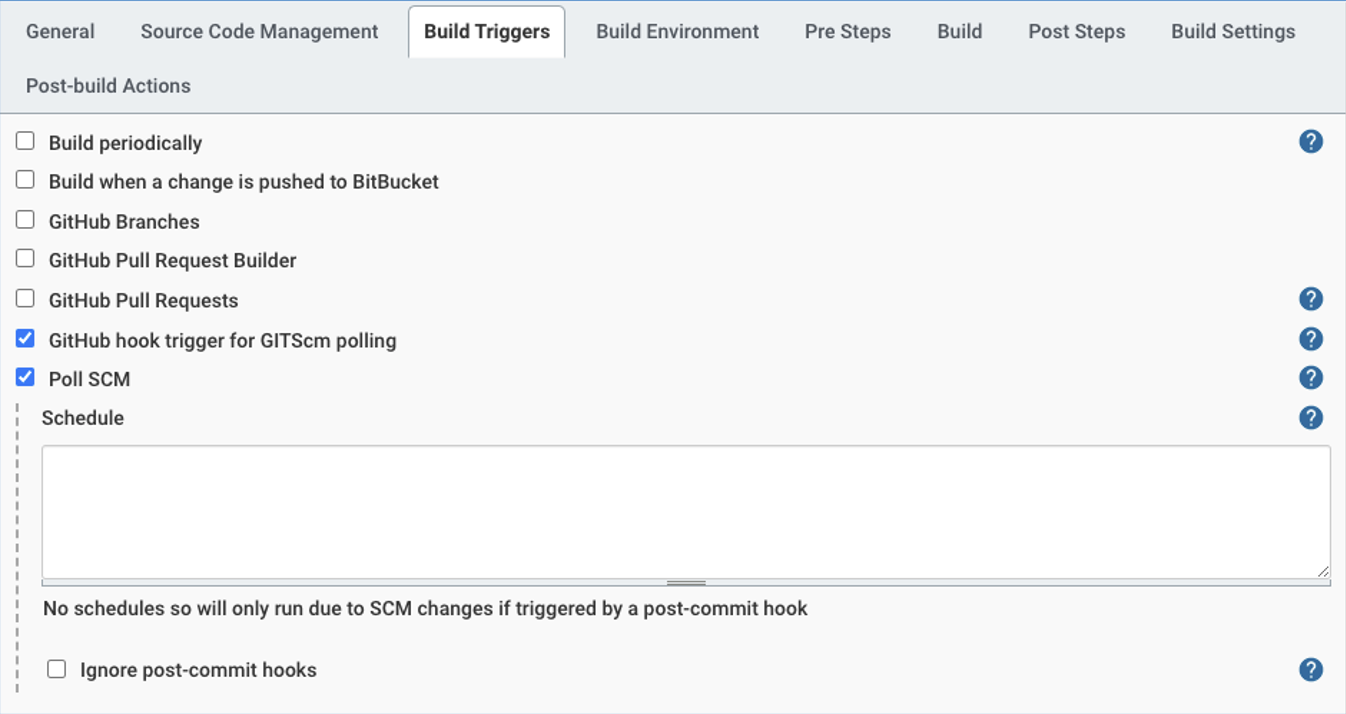The width and height of the screenshot is (1346, 714).
Task: Show help for the Schedule field
Action: pos(1310,418)
